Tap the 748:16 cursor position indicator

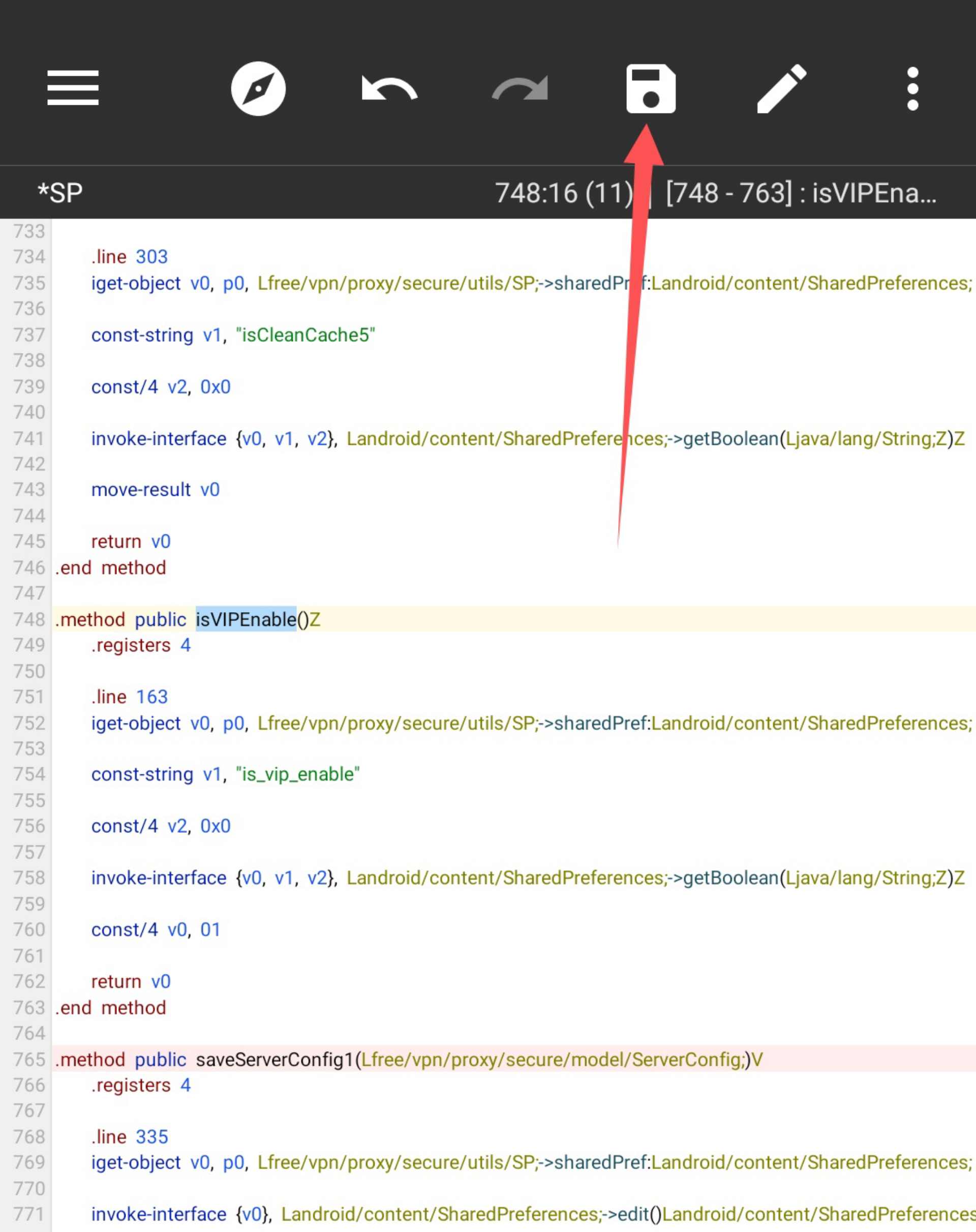point(563,193)
